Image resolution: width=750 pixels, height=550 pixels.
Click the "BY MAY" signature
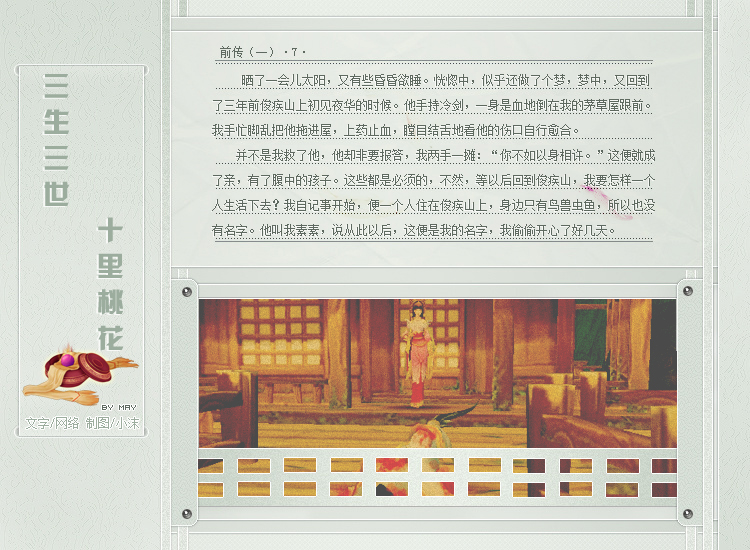(x=118, y=407)
